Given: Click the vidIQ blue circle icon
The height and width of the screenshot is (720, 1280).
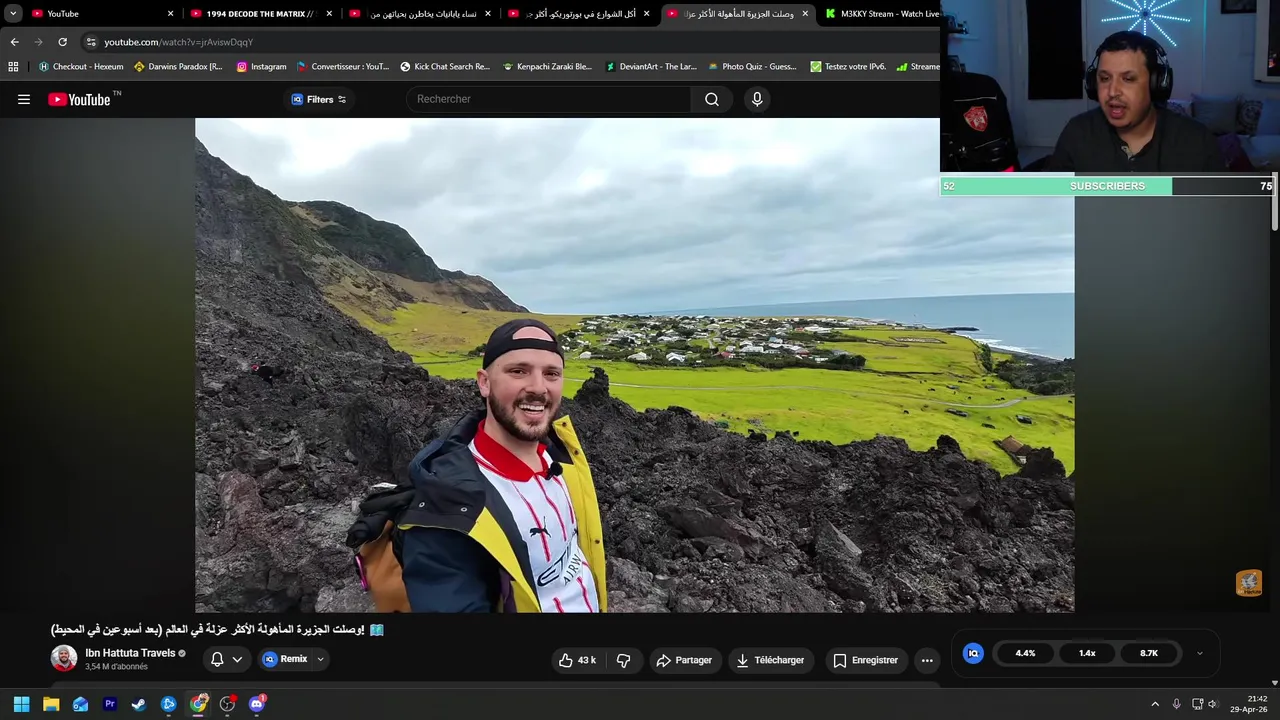Looking at the screenshot, I should 973,653.
